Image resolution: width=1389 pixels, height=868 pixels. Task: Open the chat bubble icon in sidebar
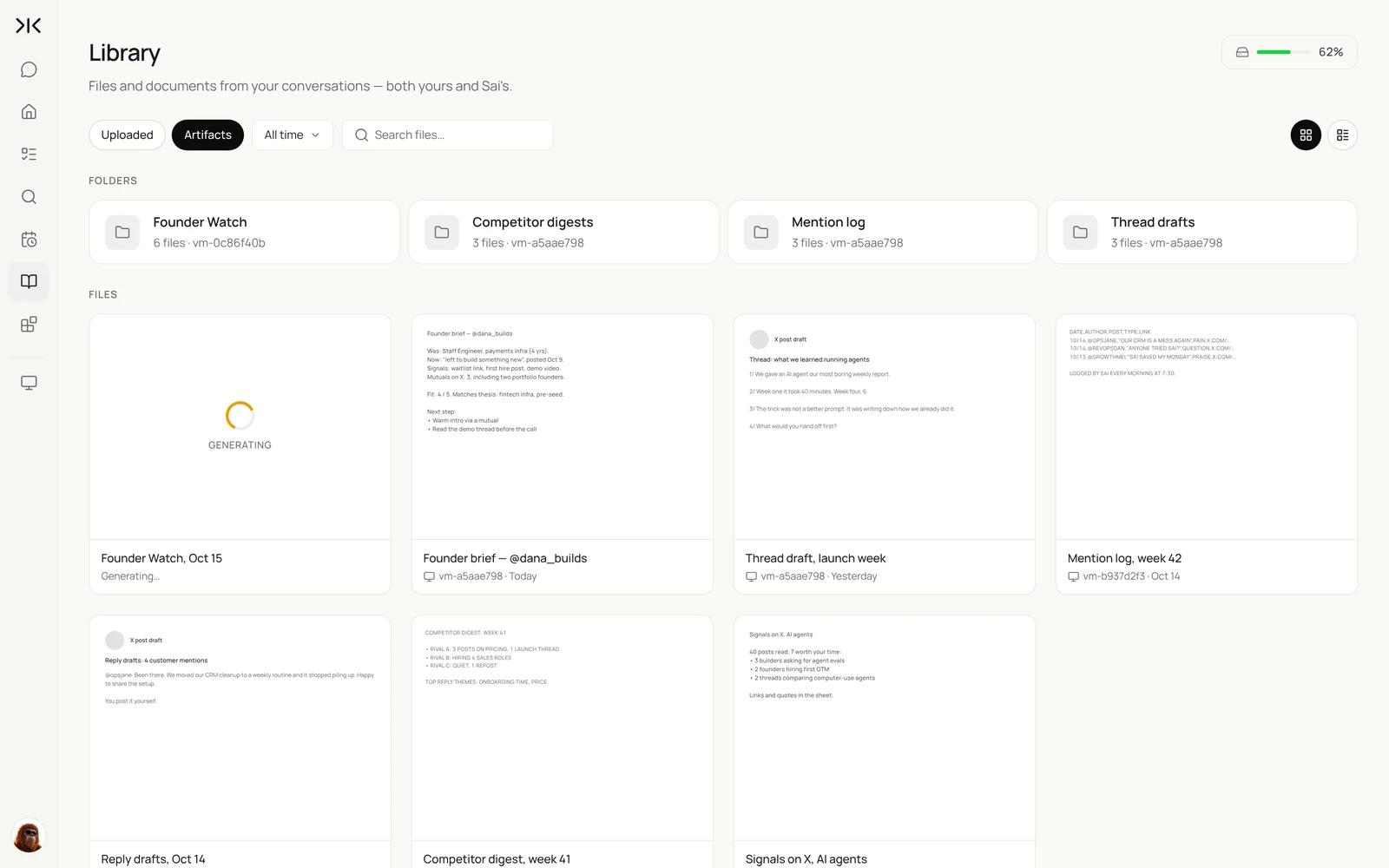point(29,69)
